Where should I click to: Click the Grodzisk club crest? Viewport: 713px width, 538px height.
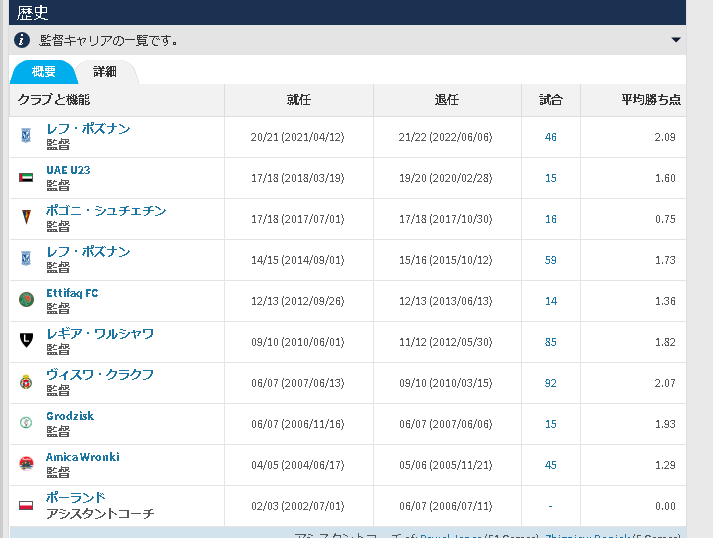click(x=26, y=423)
